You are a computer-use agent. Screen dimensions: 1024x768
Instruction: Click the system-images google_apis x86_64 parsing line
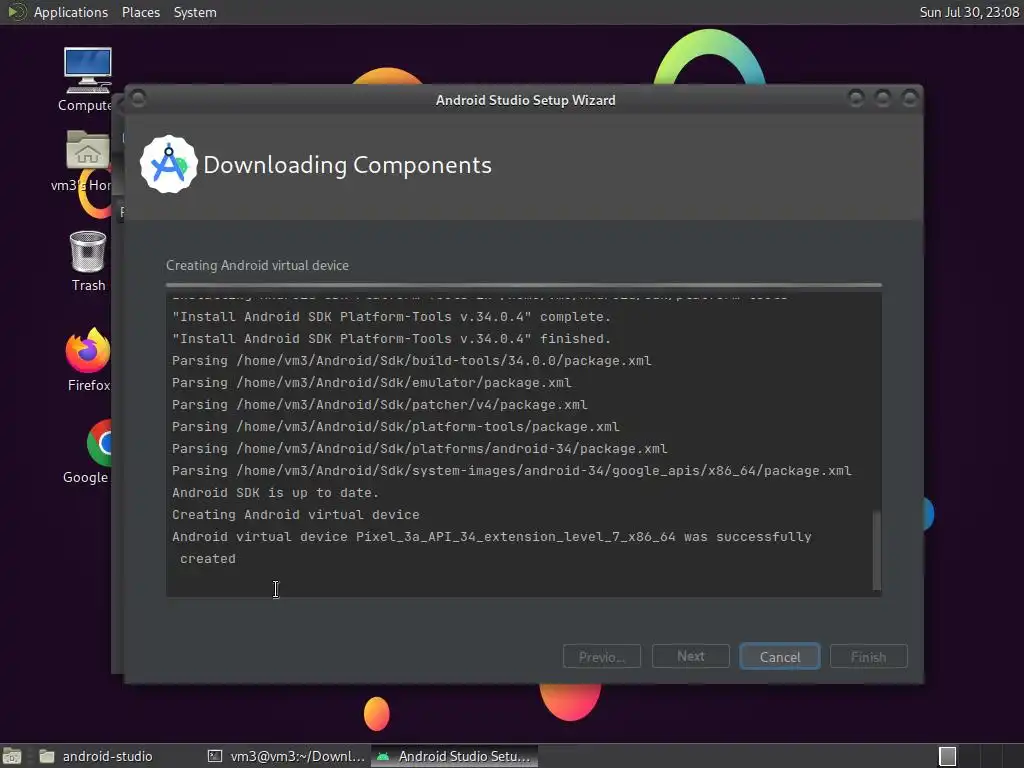(511, 471)
